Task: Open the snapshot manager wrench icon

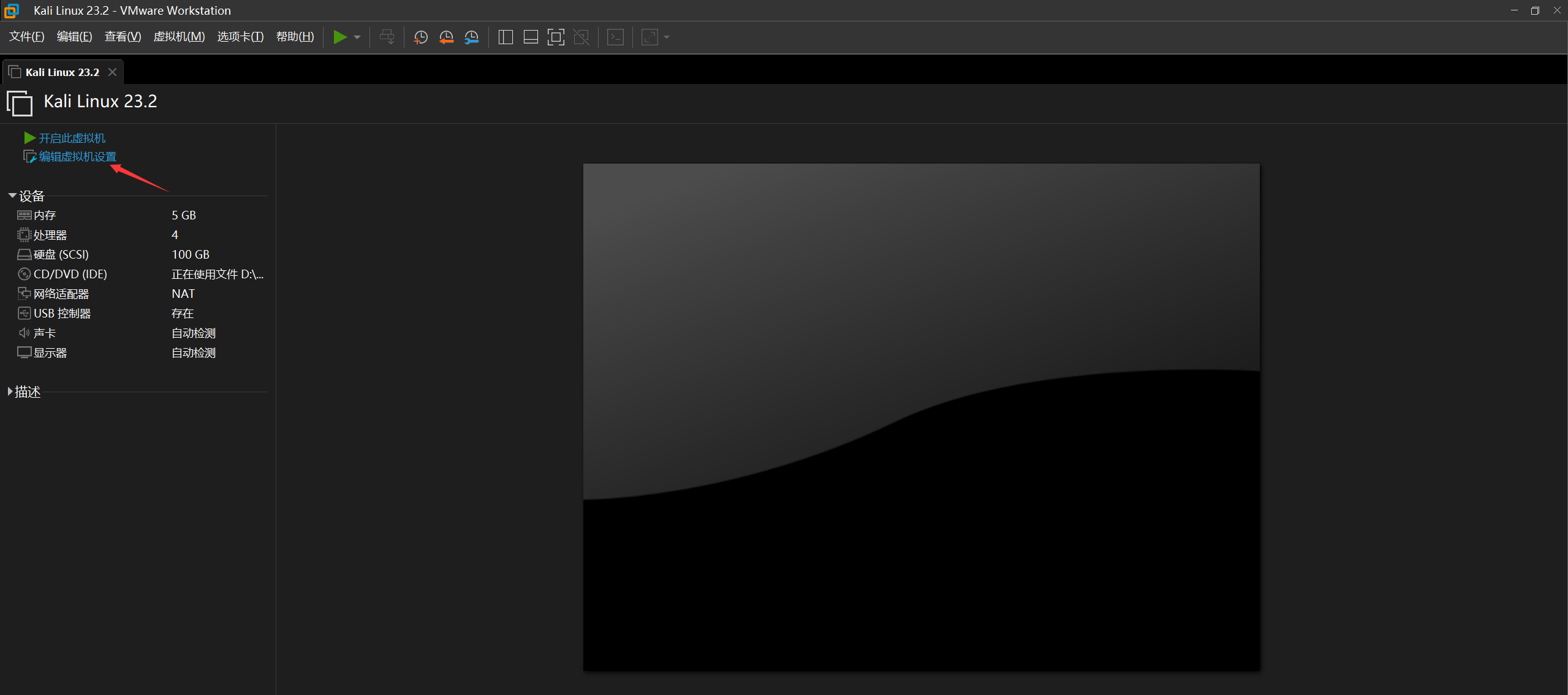Action: click(471, 37)
